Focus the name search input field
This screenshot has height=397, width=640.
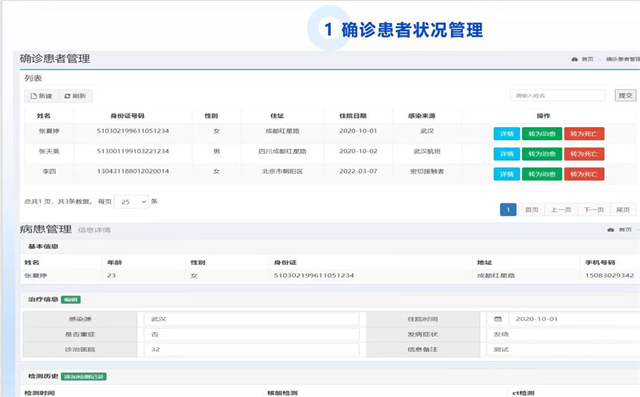557,95
